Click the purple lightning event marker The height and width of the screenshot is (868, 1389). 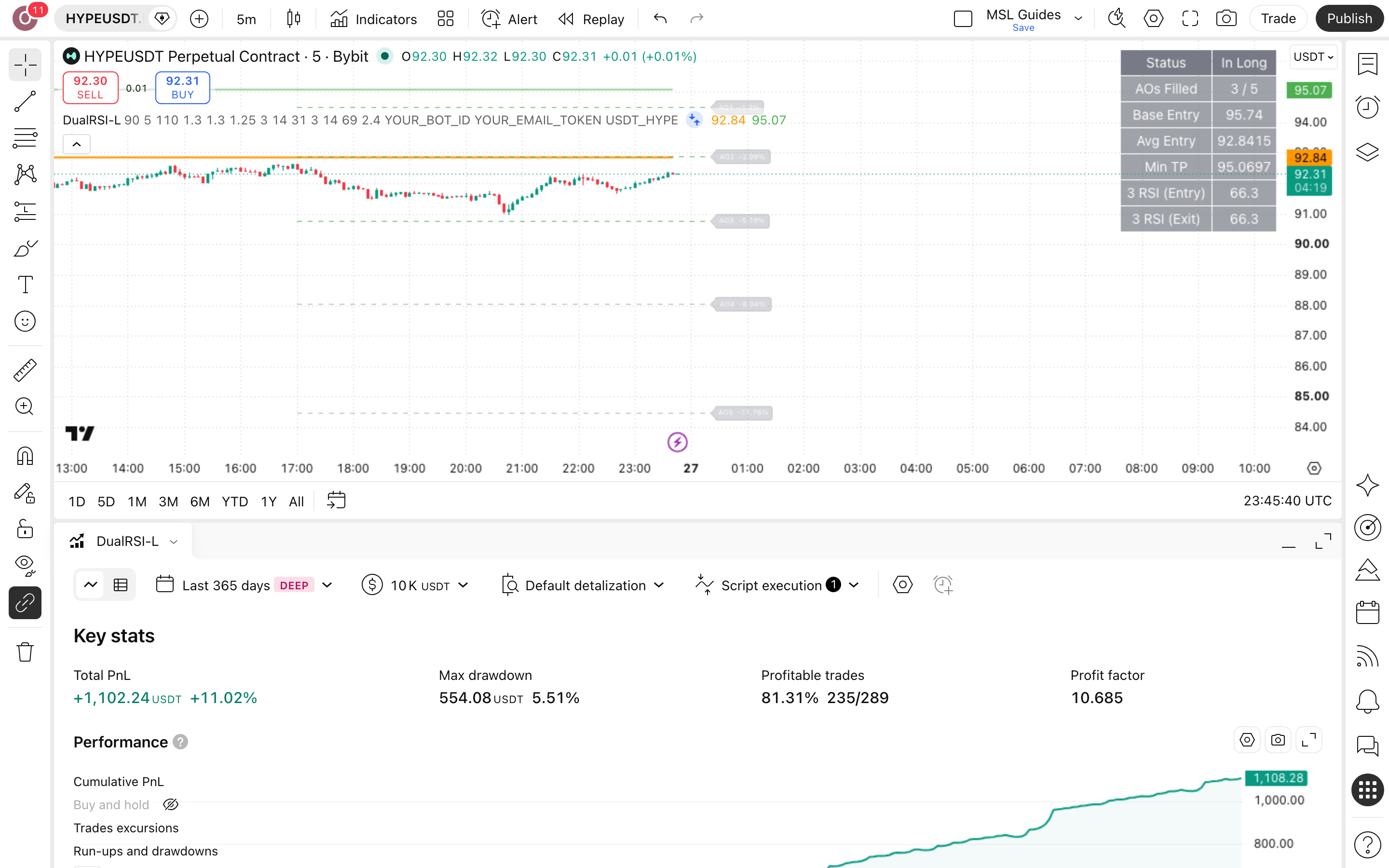click(677, 442)
